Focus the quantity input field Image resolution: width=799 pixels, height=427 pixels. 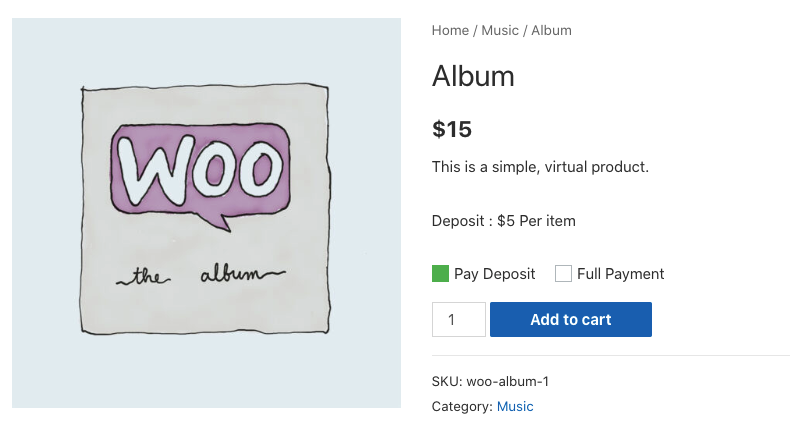pos(458,320)
